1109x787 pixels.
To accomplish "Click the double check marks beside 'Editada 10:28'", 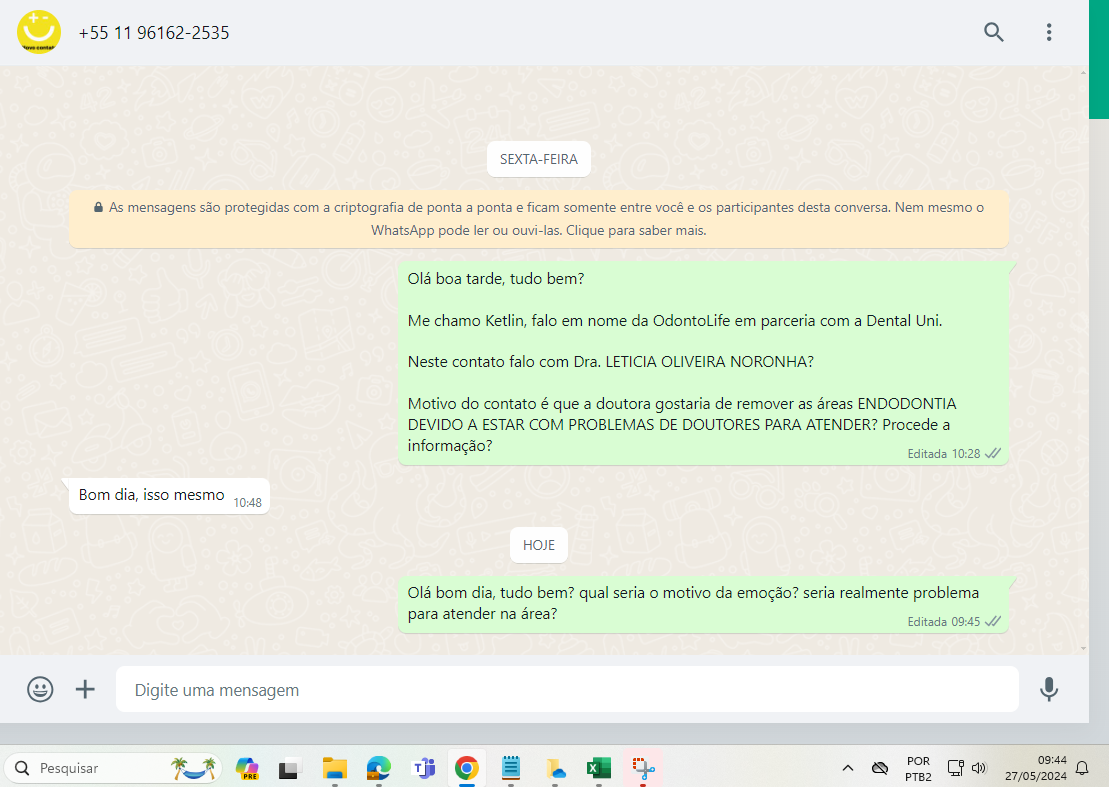I will pos(993,453).
